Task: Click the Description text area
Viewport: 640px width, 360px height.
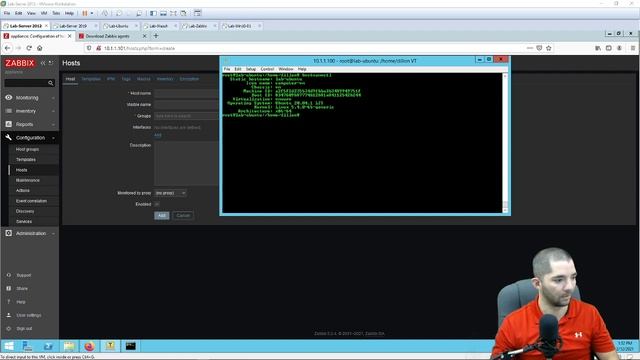Action: [187, 163]
